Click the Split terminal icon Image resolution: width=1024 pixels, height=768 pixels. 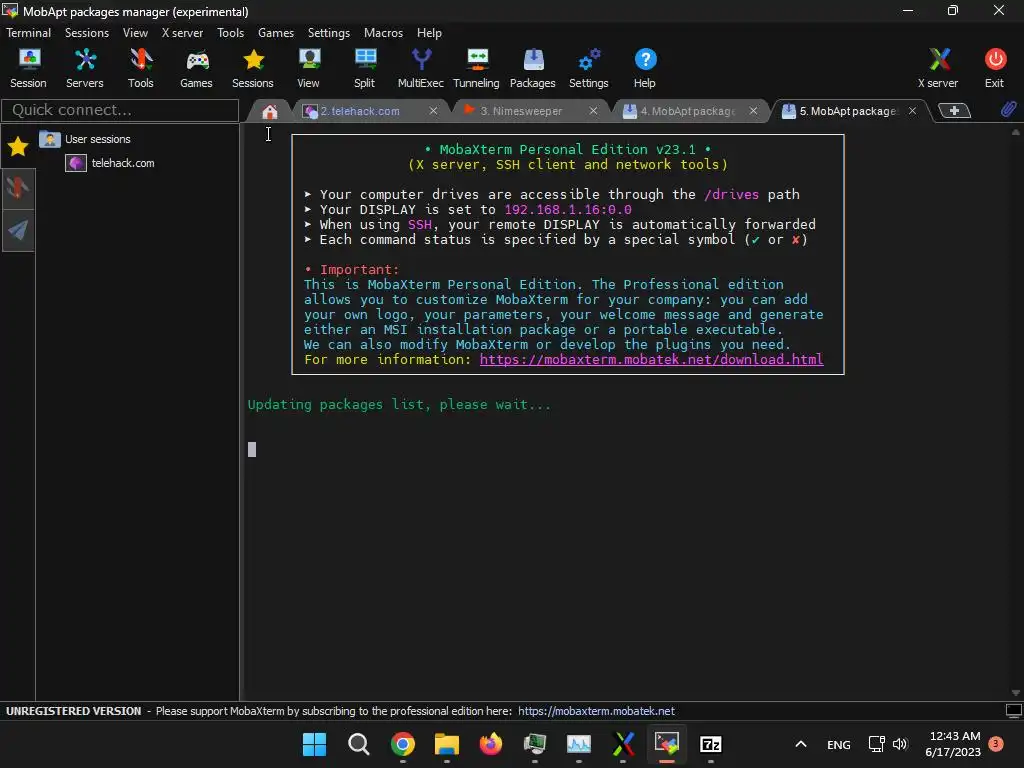point(364,68)
